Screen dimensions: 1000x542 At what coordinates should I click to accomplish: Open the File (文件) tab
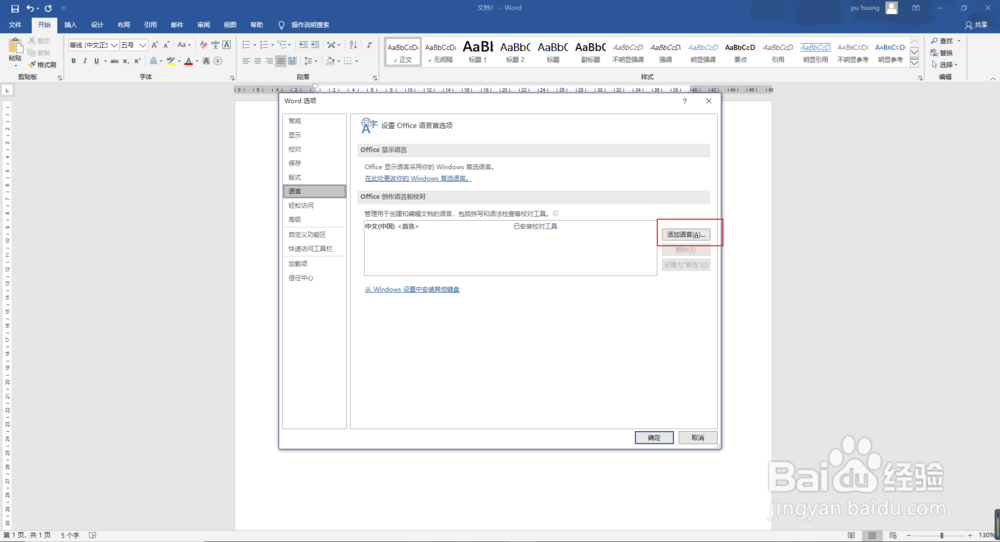(x=15, y=25)
